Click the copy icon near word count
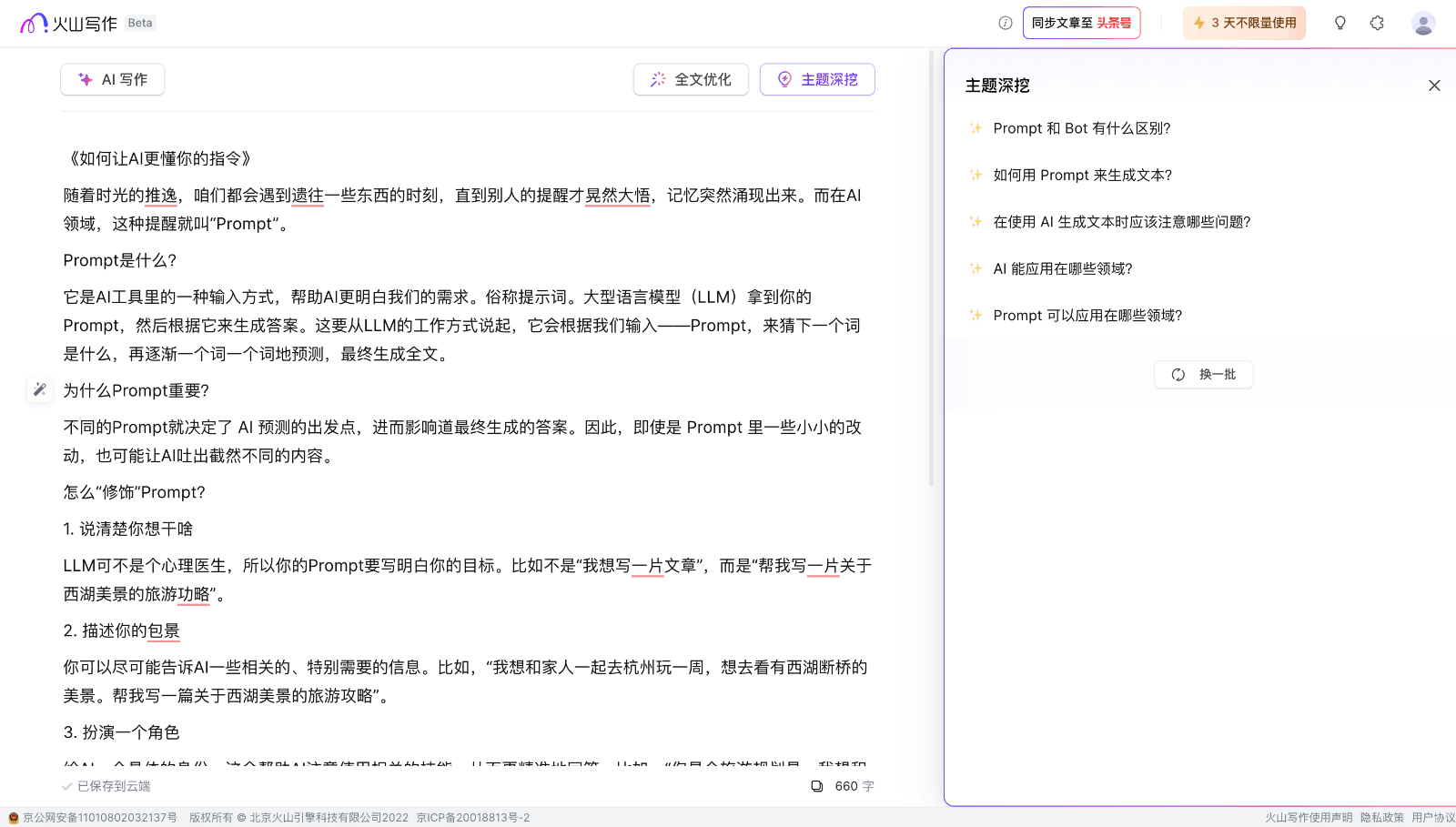1456x827 pixels. click(816, 786)
